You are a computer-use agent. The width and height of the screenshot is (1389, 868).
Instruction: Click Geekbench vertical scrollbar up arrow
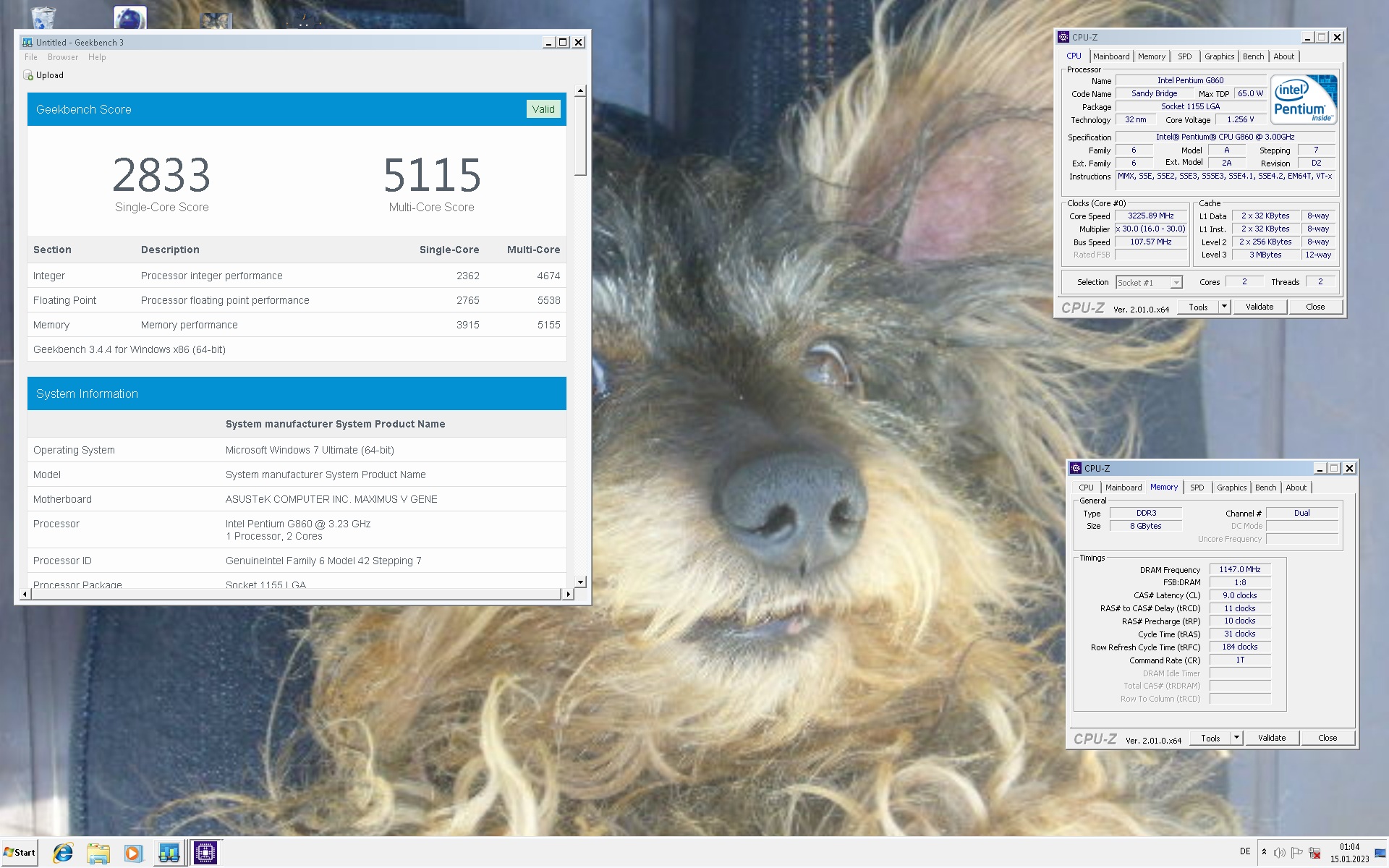point(580,91)
